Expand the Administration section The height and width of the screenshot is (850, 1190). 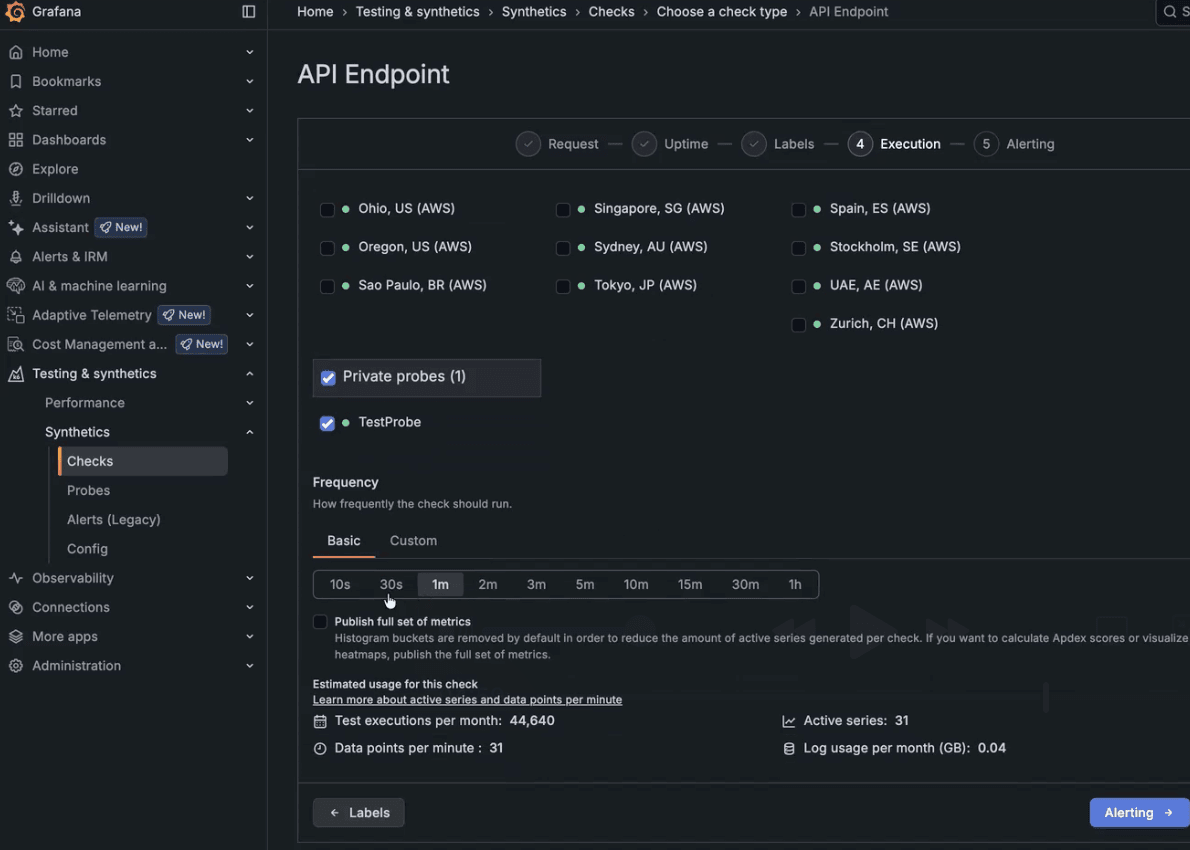[x=249, y=665]
